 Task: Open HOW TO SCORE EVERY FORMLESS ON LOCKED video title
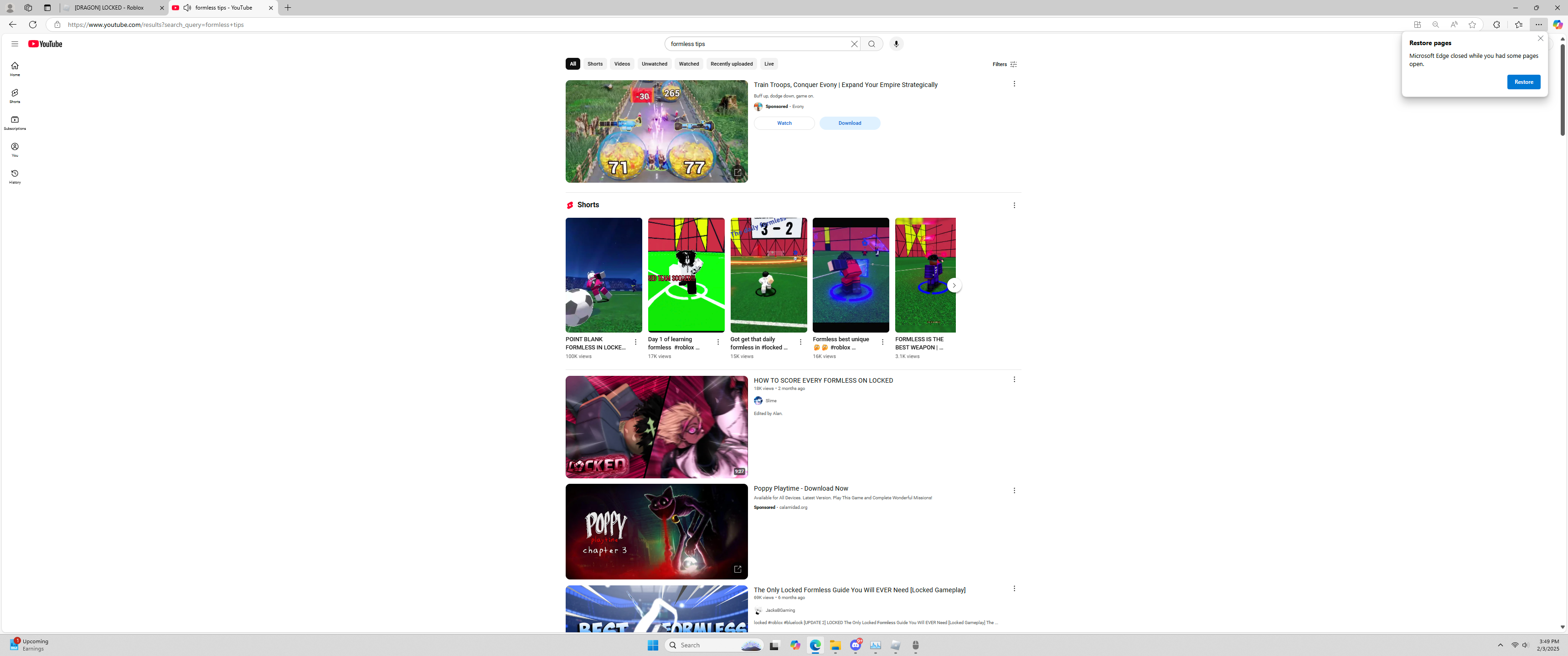click(x=824, y=381)
